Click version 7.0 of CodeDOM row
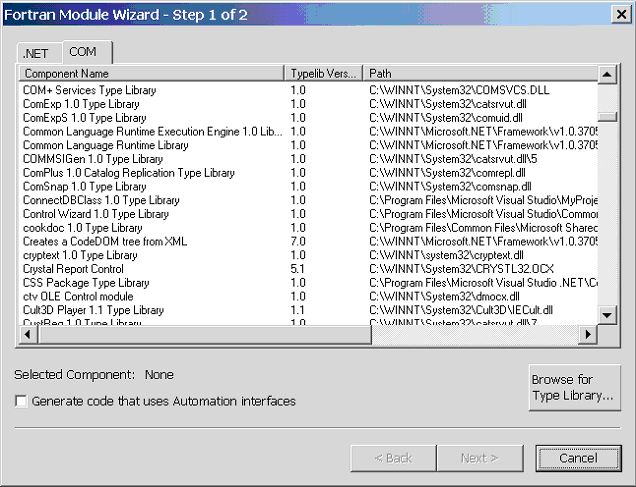 tap(298, 242)
